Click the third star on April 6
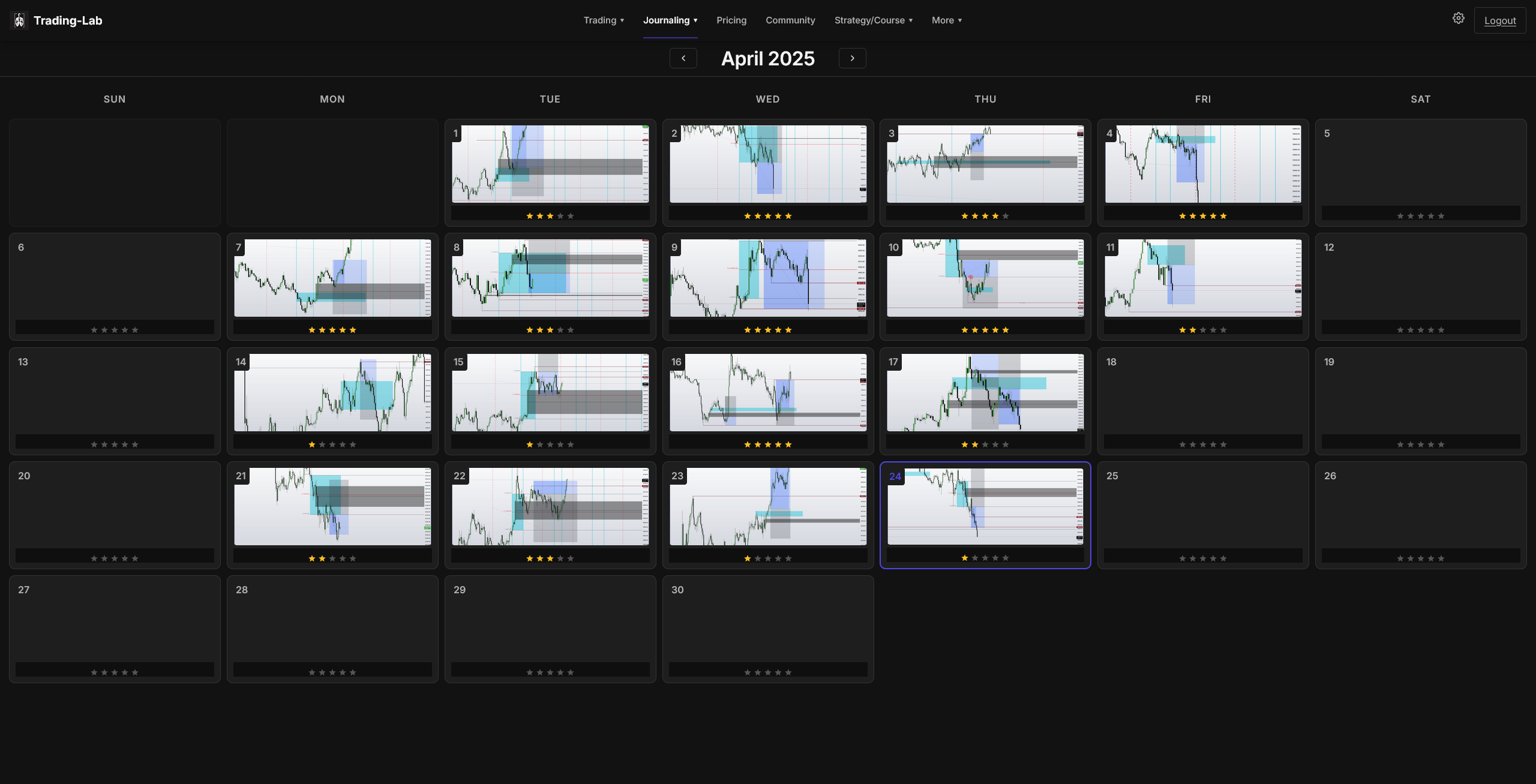 115,330
